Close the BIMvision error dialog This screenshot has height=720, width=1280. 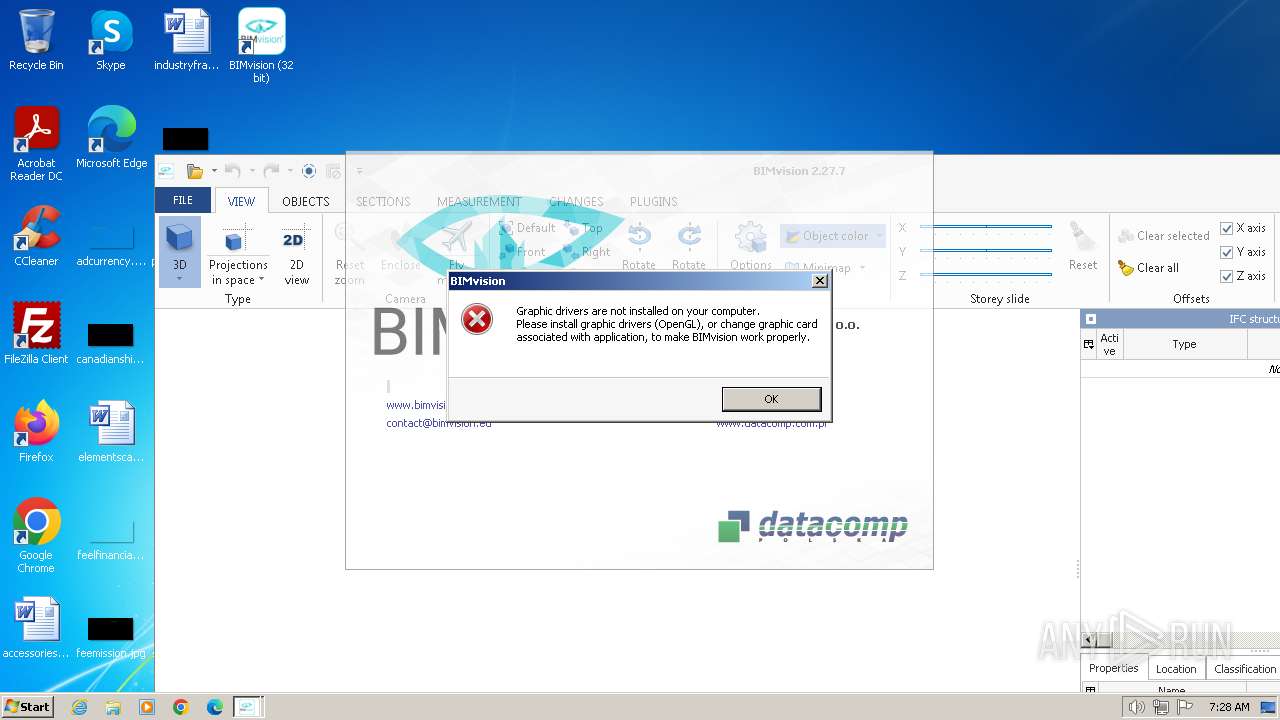click(x=819, y=281)
